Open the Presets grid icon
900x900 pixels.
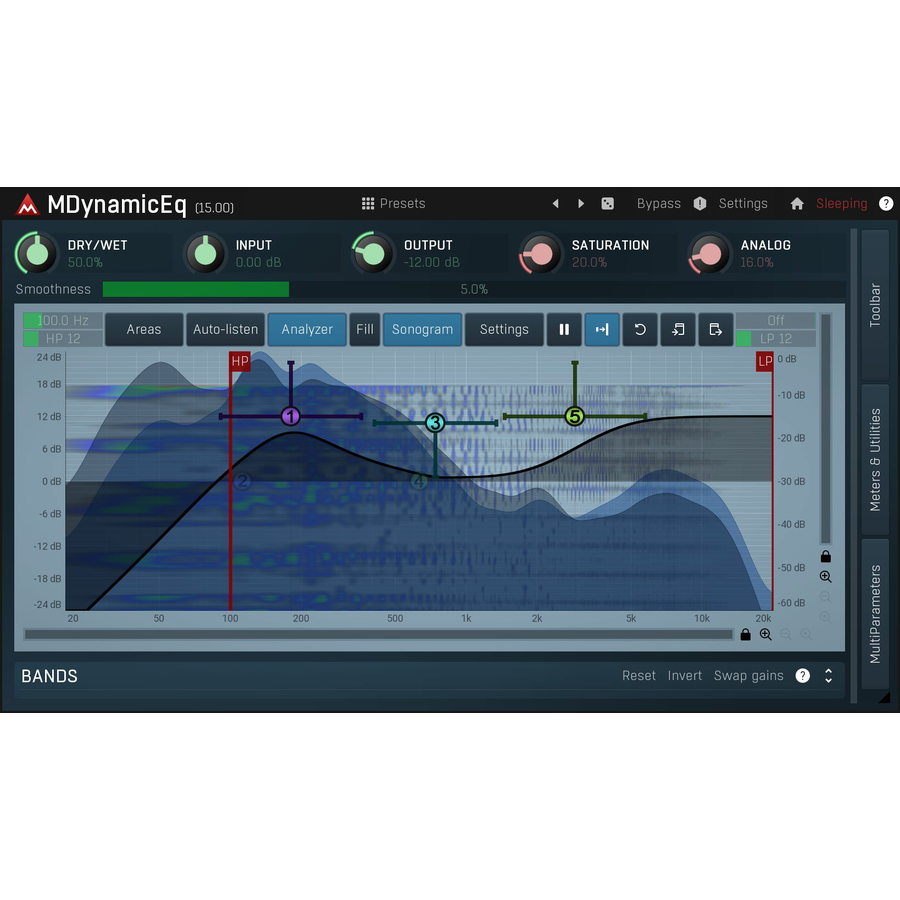tap(368, 203)
